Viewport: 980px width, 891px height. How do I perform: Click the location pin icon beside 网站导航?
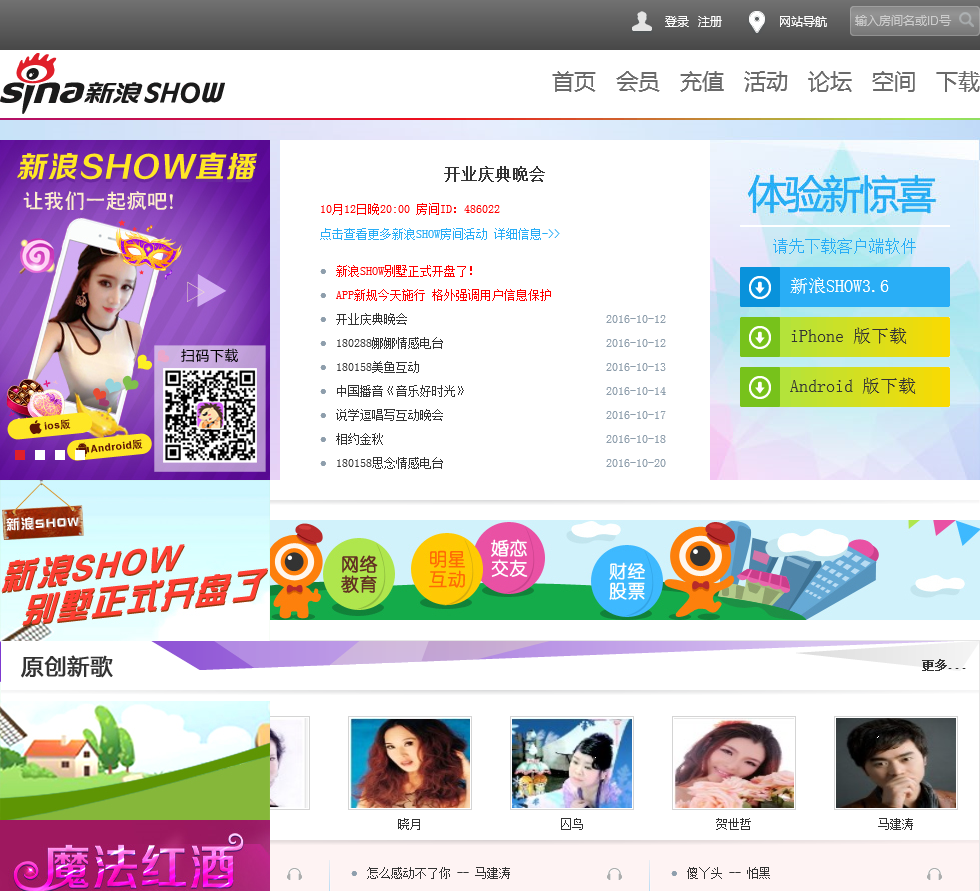coord(757,22)
